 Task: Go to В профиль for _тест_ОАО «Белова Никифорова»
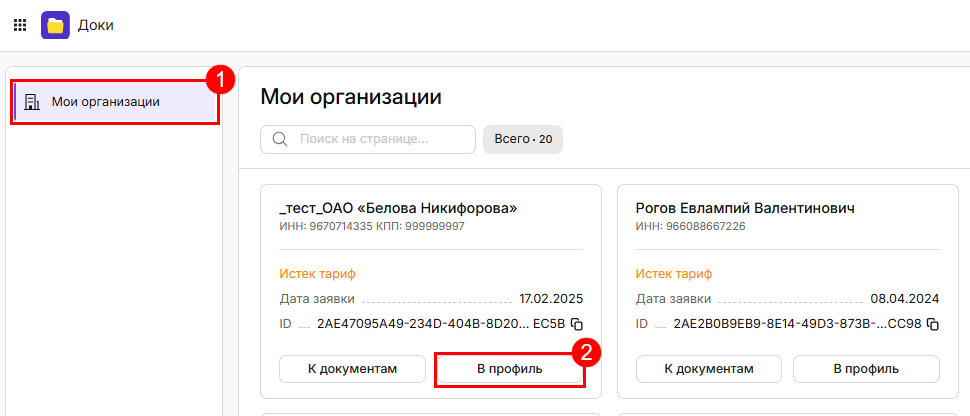509,369
